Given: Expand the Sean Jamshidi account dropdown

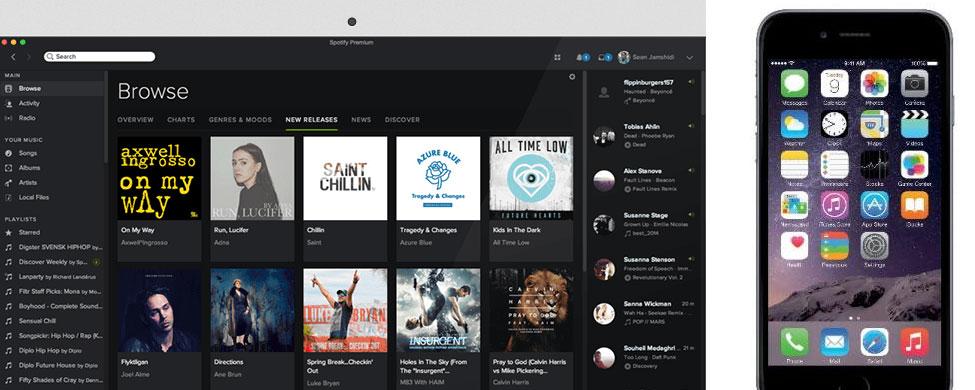Looking at the screenshot, I should tap(690, 57).
